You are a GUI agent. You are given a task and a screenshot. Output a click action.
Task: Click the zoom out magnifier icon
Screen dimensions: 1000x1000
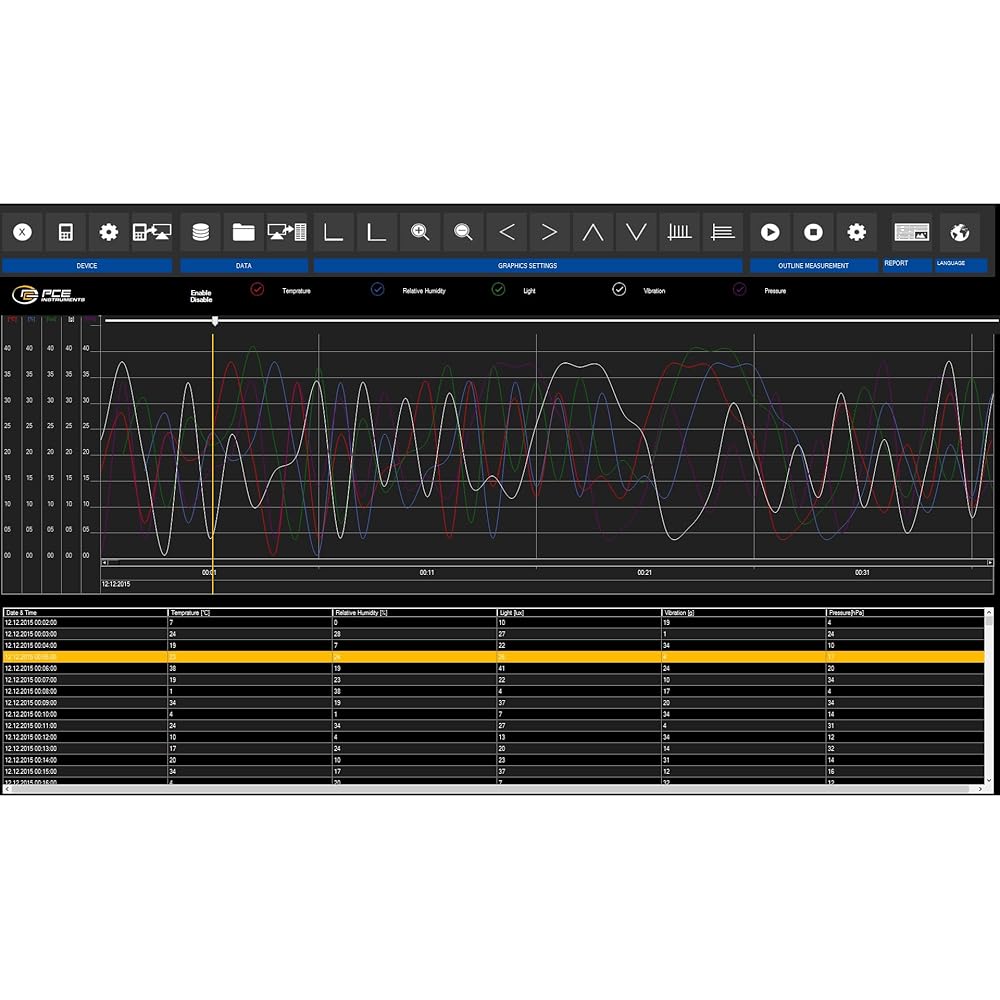tap(463, 232)
